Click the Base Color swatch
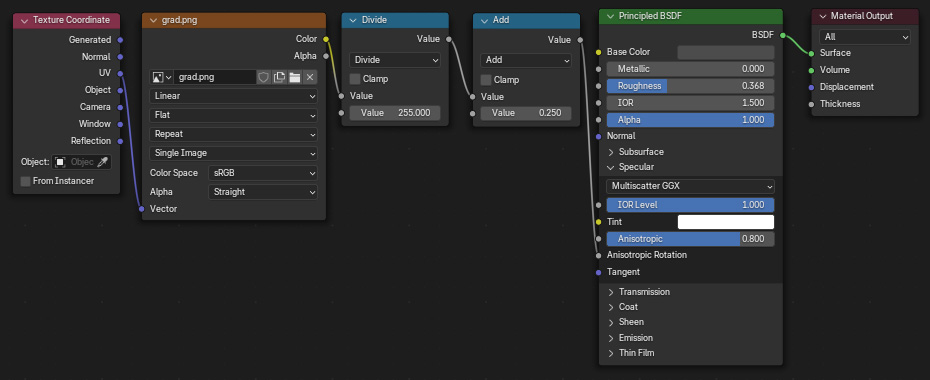Screen dimensions: 930x380 point(726,52)
